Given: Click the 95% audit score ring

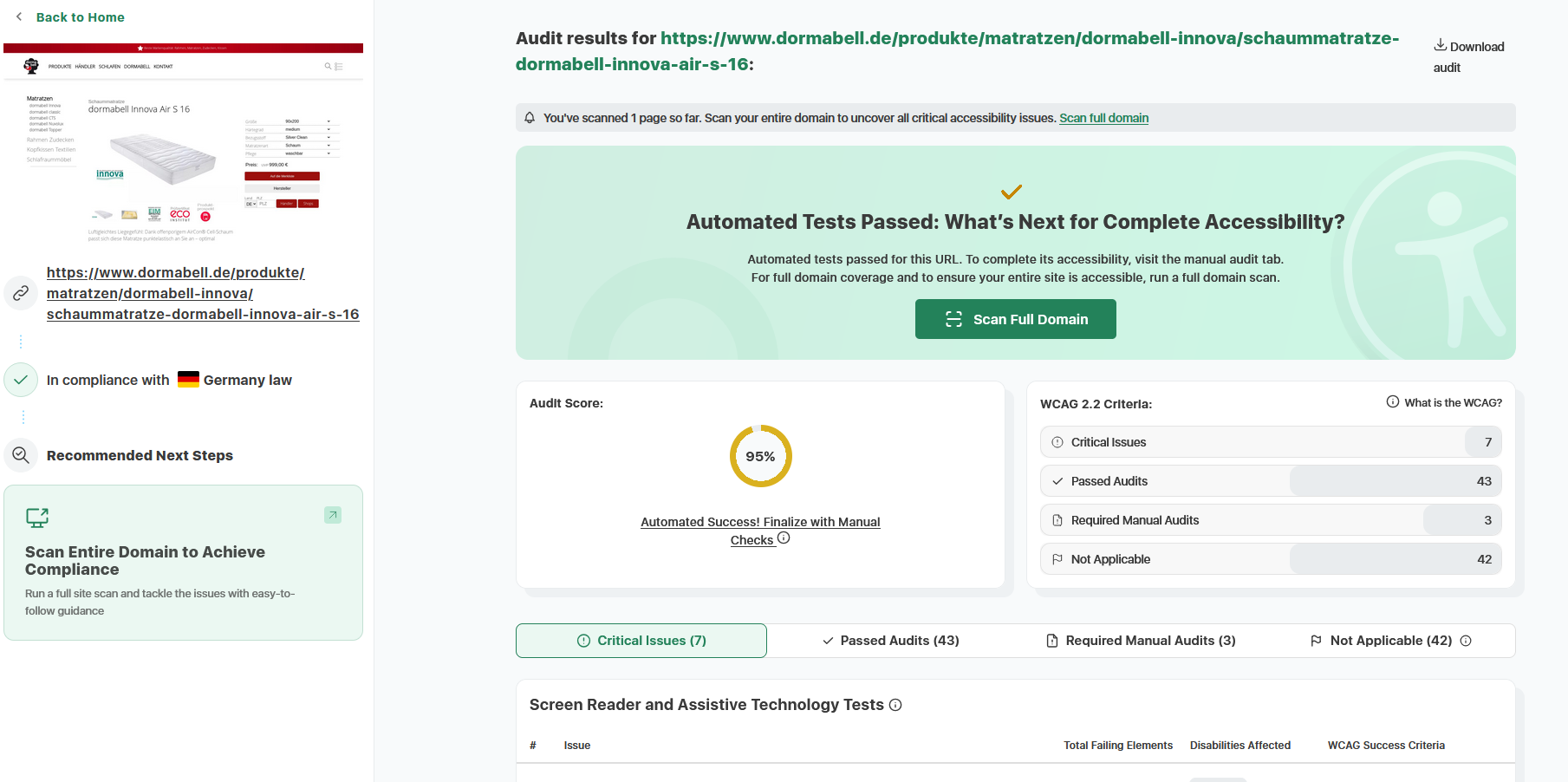Looking at the screenshot, I should (760, 456).
